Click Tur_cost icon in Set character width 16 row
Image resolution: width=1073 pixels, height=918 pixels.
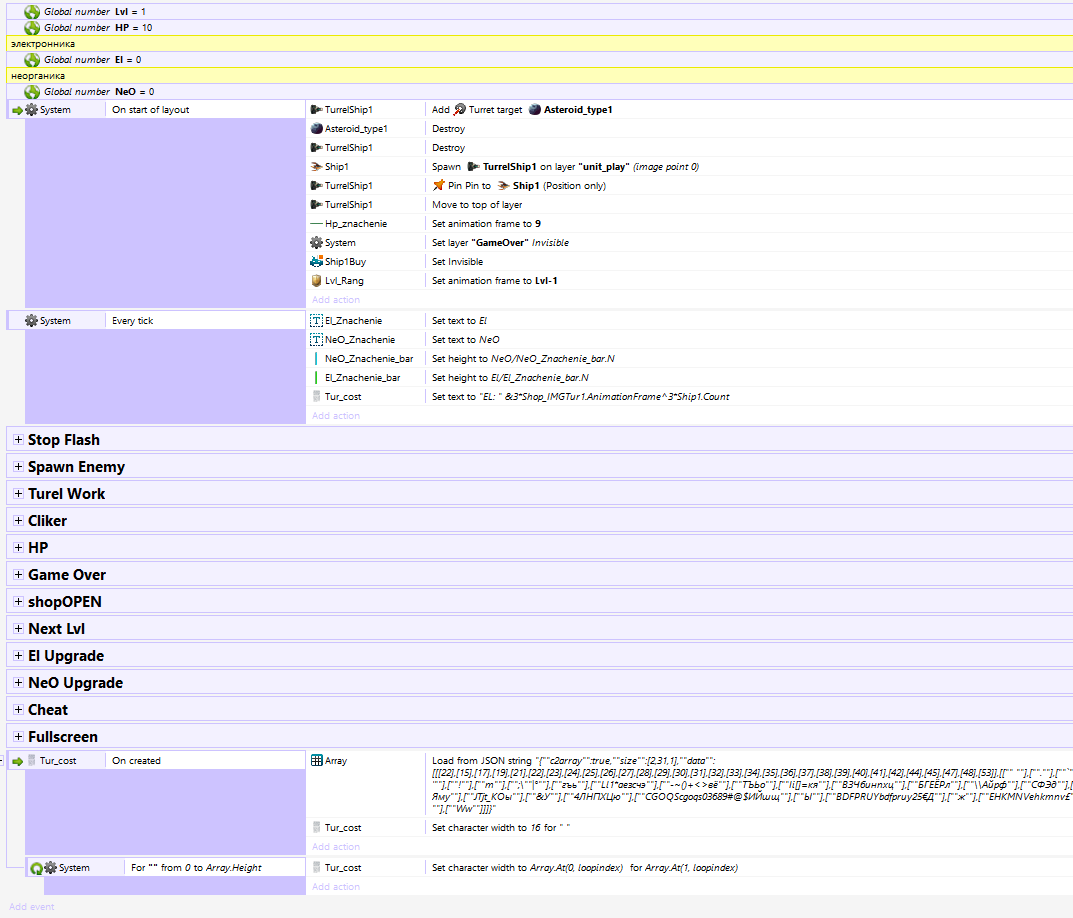point(316,828)
